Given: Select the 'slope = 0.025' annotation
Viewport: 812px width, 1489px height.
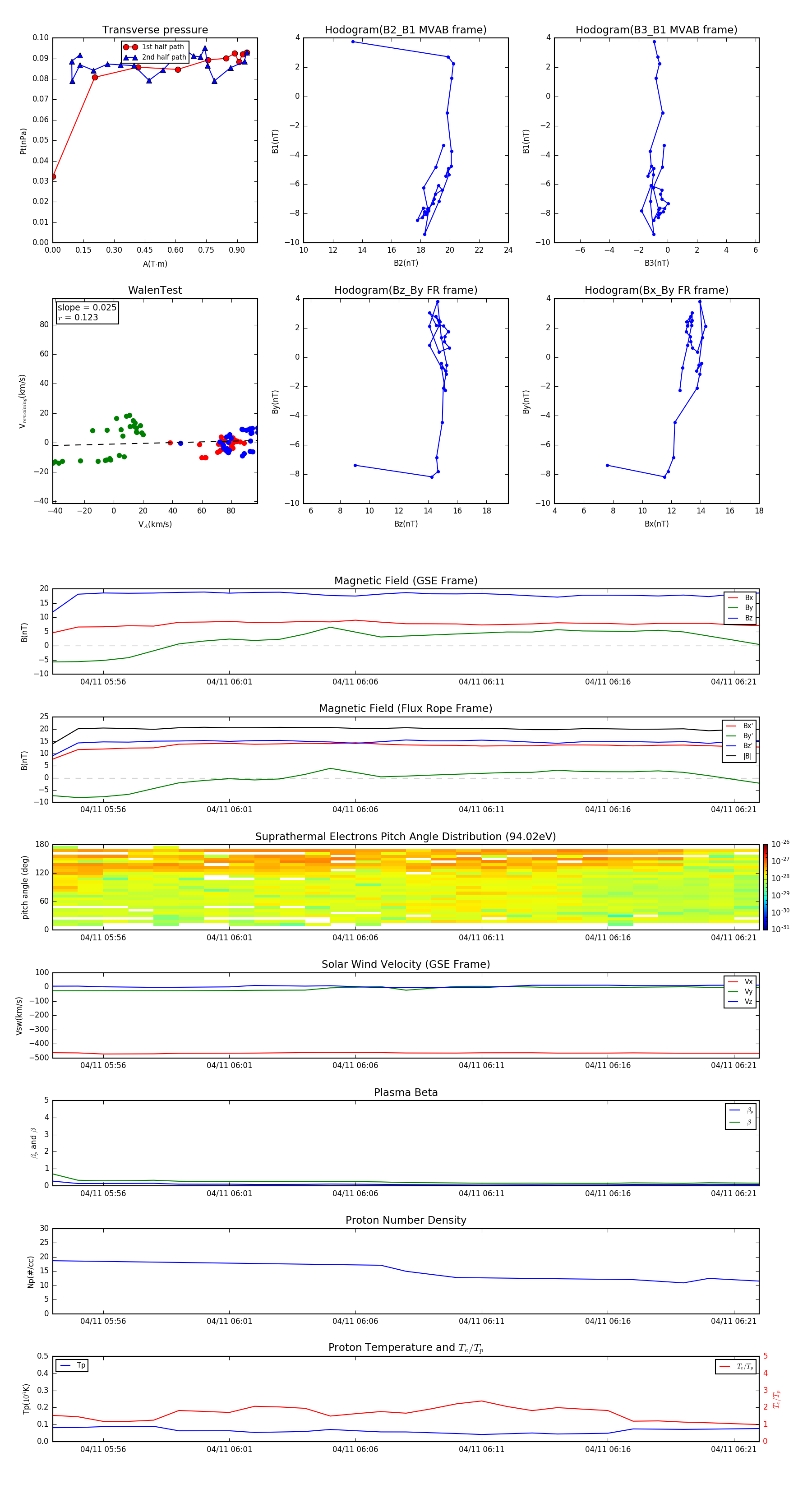Looking at the screenshot, I should [x=87, y=308].
